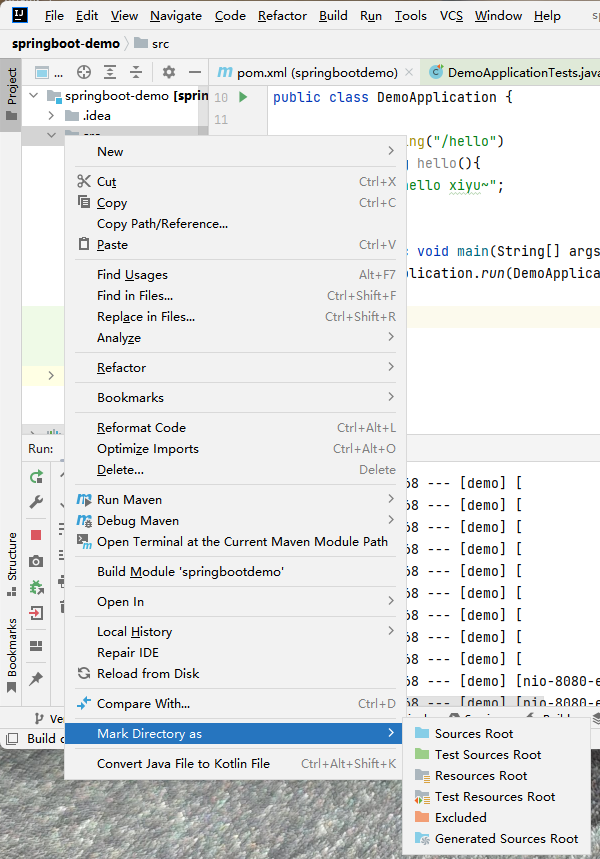The width and height of the screenshot is (600, 859).
Task: Switch to DemoApplicationTests.java tab
Action: point(515,72)
